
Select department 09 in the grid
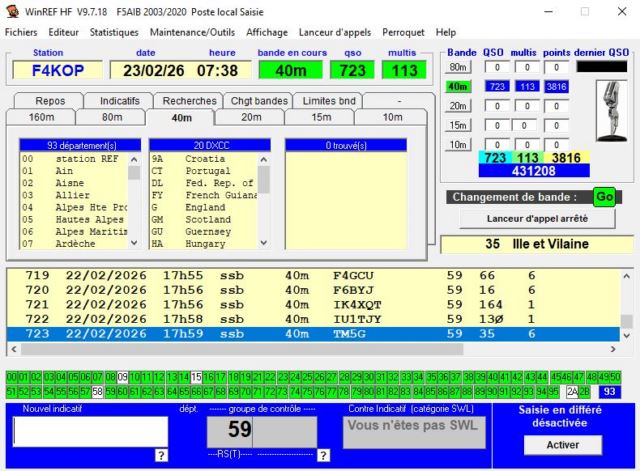[122, 377]
